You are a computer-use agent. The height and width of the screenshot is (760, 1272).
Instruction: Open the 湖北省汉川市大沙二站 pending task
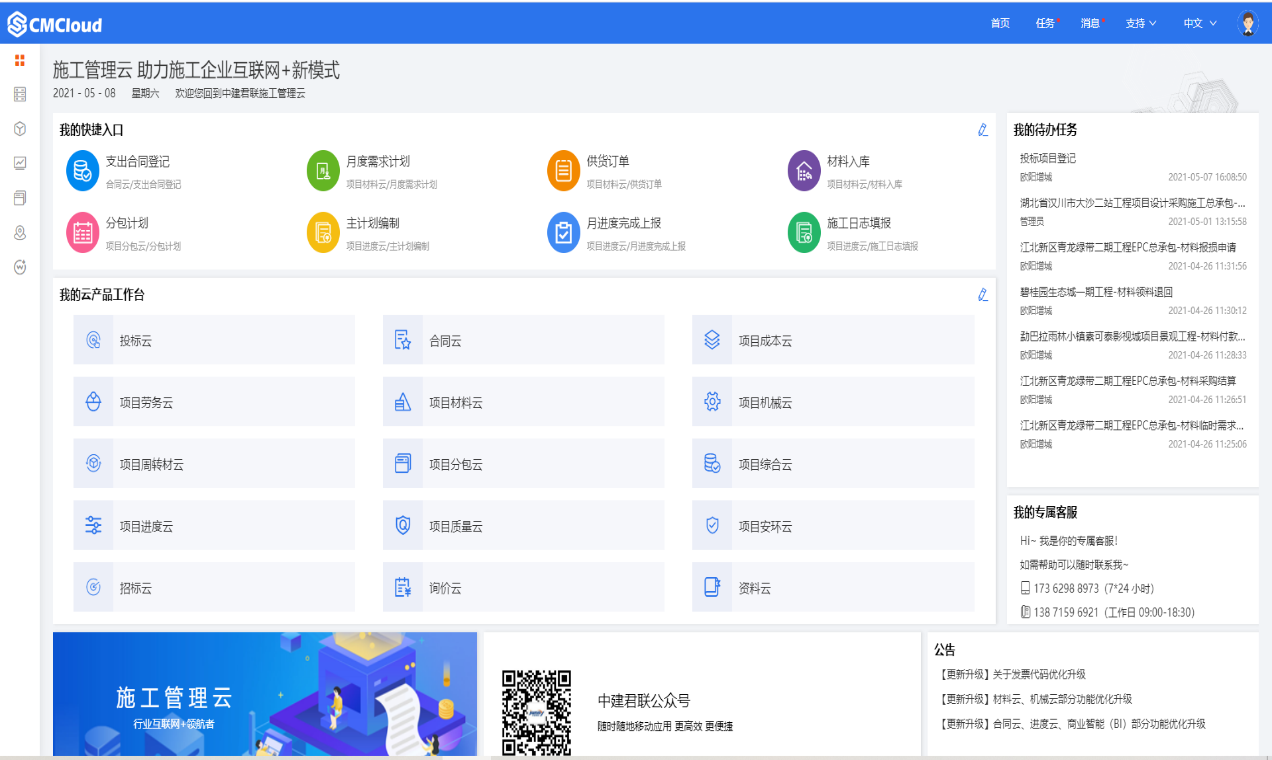1132,202
